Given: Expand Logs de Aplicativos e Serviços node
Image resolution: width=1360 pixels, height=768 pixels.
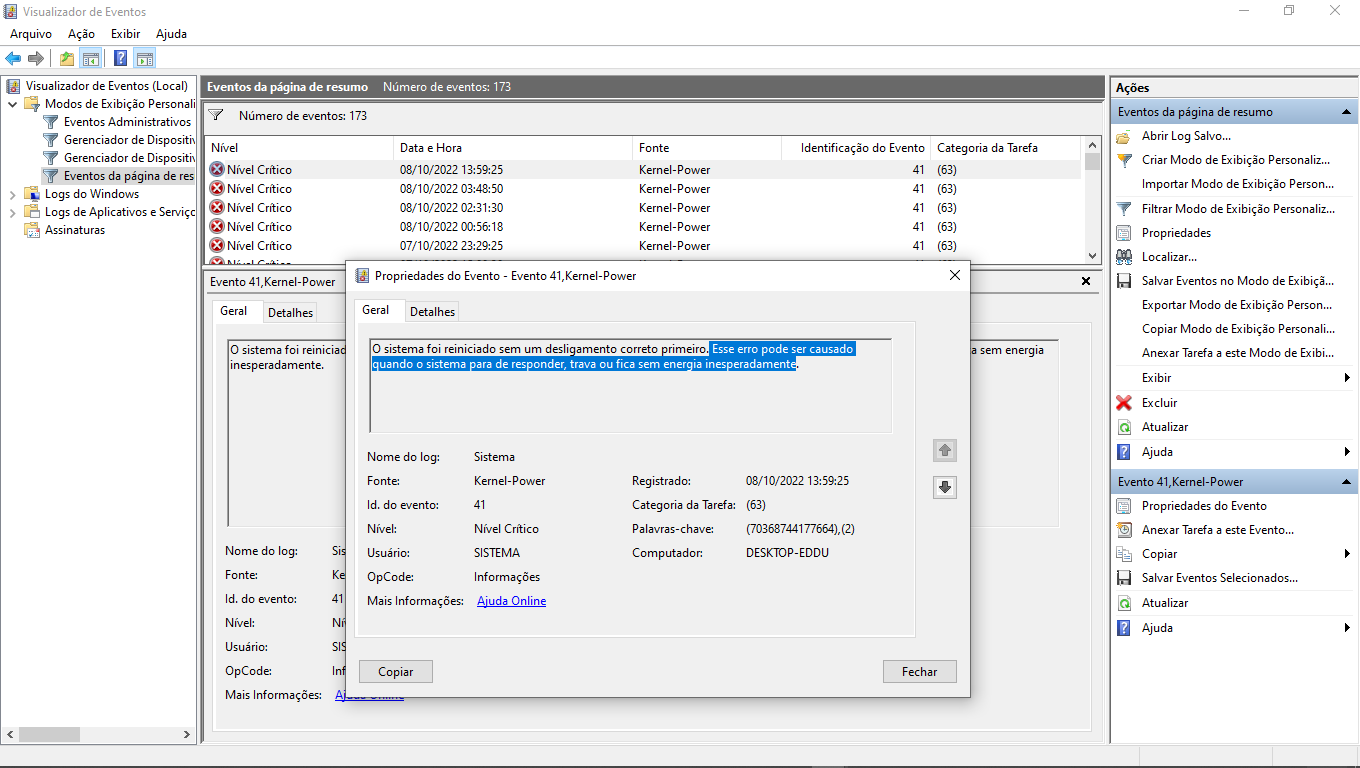Looking at the screenshot, I should coord(12,212).
